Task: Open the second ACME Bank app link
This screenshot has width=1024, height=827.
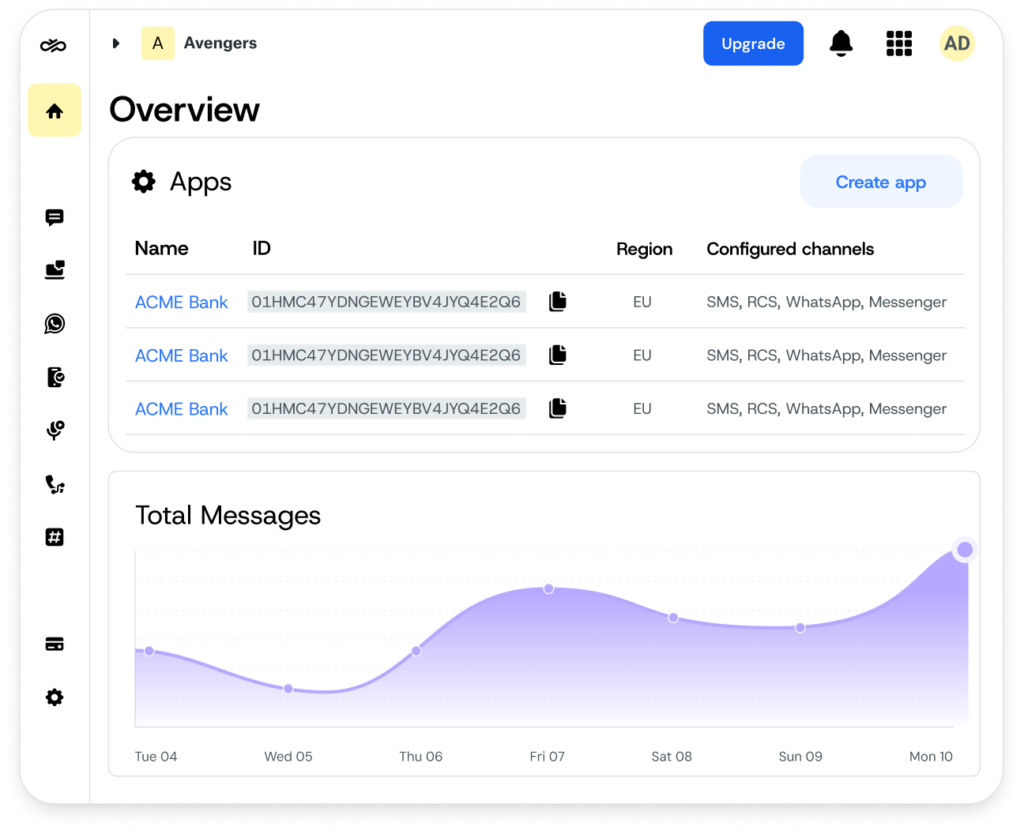Action: (182, 355)
